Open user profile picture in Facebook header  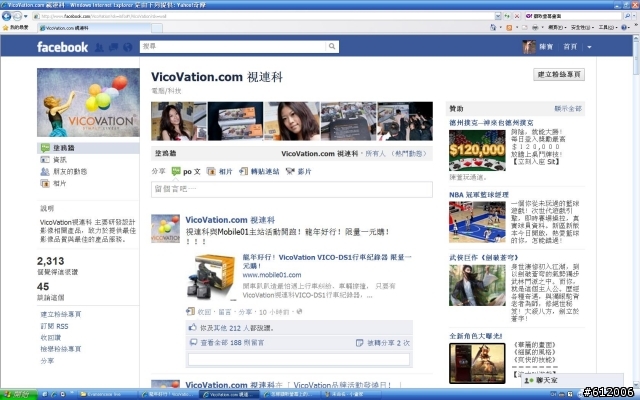529,47
